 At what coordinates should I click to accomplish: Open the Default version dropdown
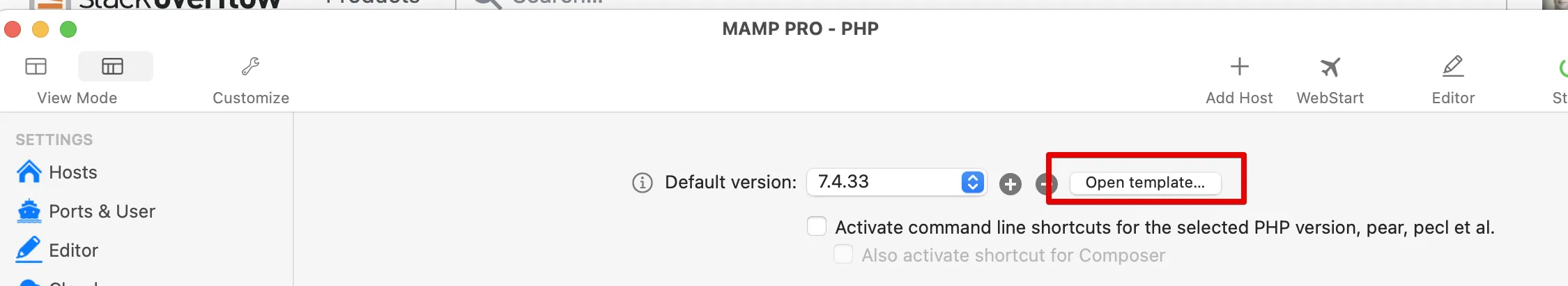click(x=896, y=182)
